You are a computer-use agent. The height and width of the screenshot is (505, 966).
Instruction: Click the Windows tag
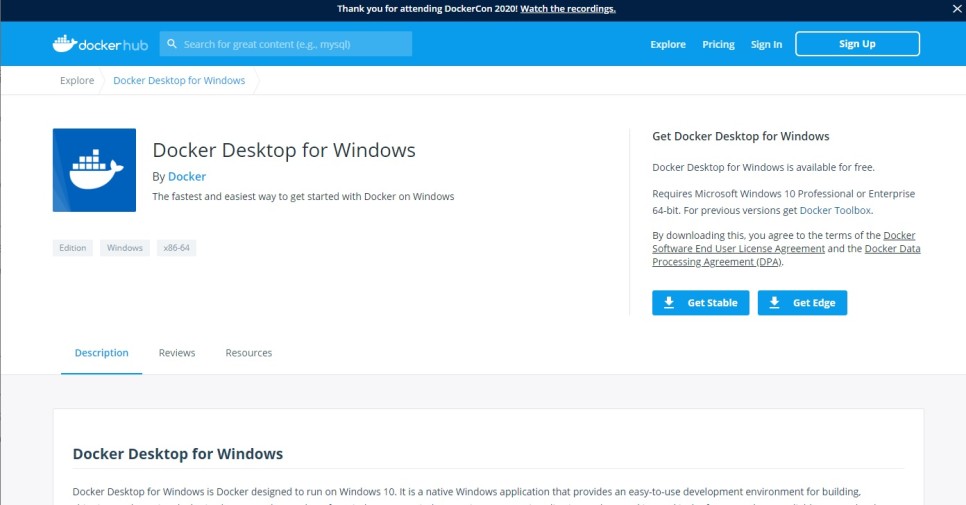click(124, 248)
